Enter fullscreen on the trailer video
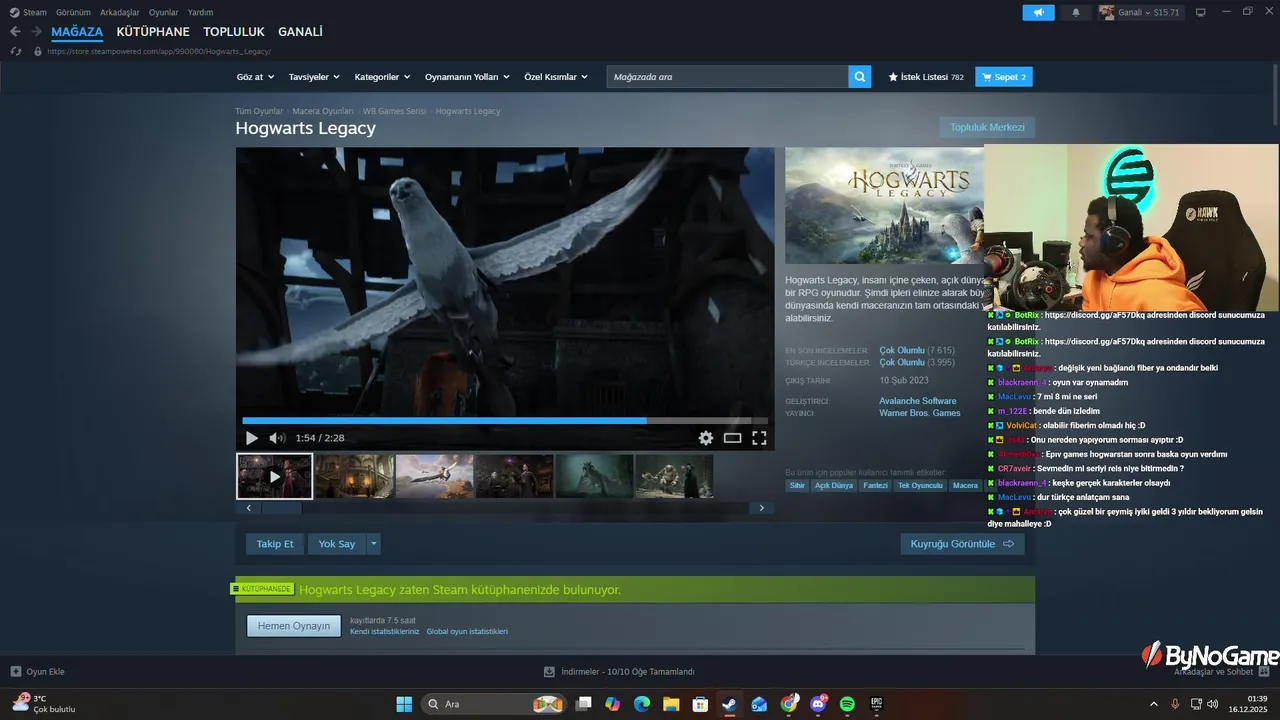The width and height of the screenshot is (1280, 720). tap(759, 438)
